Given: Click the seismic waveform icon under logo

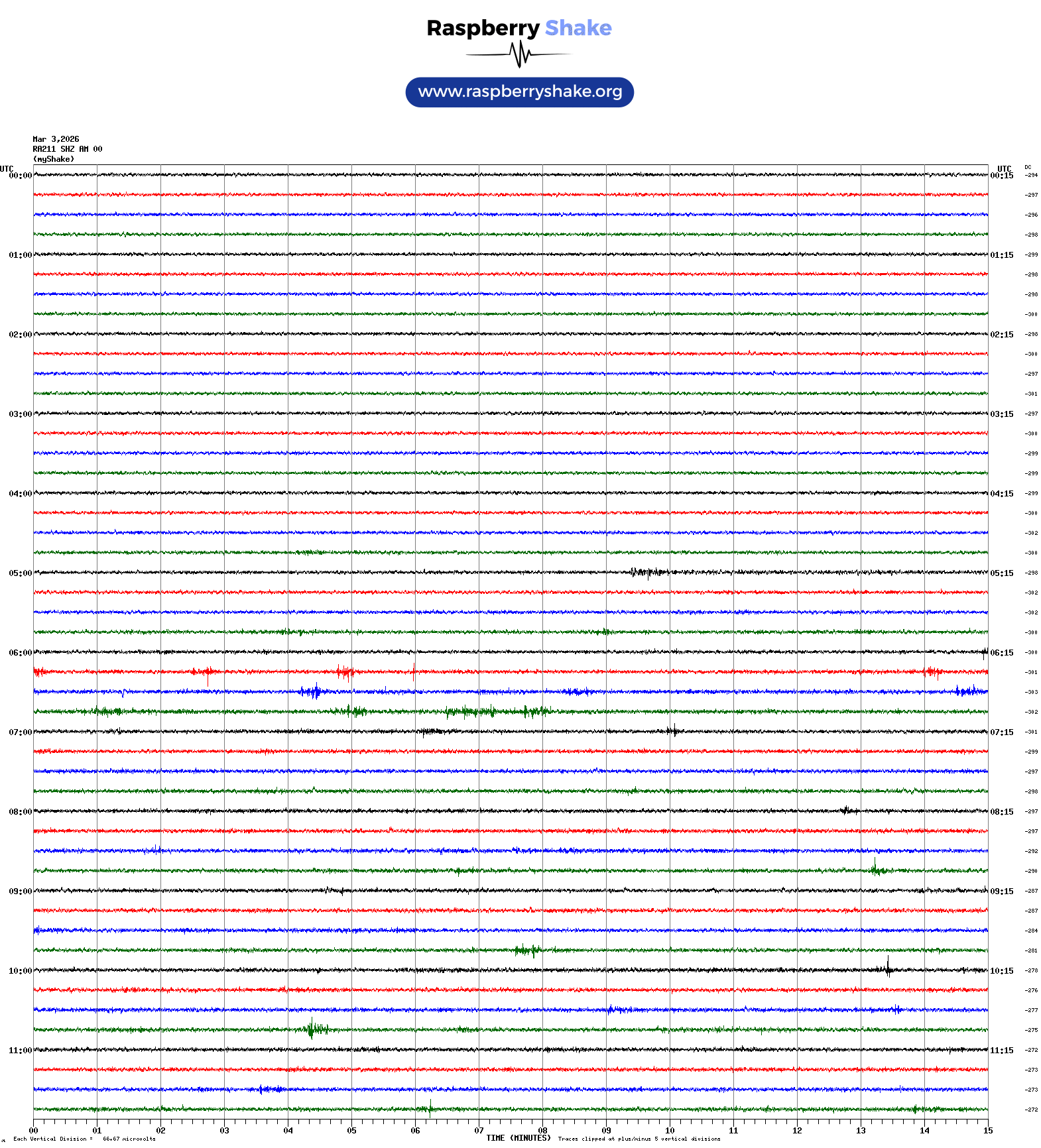Looking at the screenshot, I should (x=519, y=54).
